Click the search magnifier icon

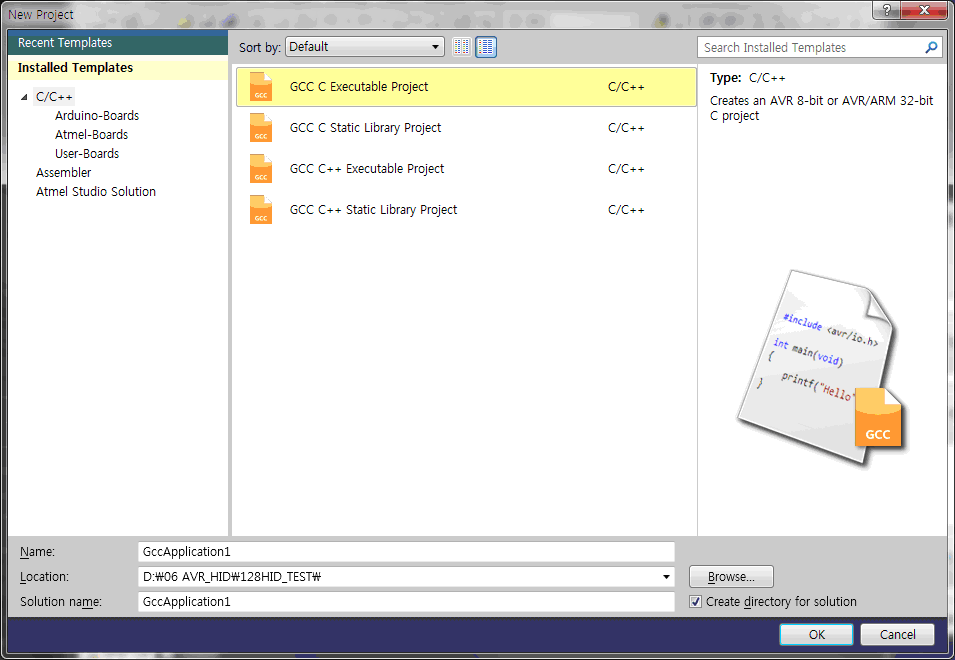pyautogui.click(x=932, y=47)
